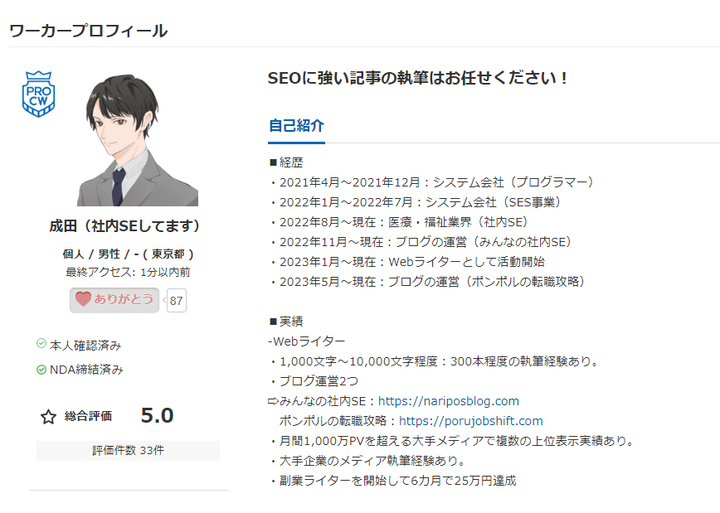The image size is (720, 513).
Task: Click the worker name 成田（社内SEしてます）
Action: [125, 226]
